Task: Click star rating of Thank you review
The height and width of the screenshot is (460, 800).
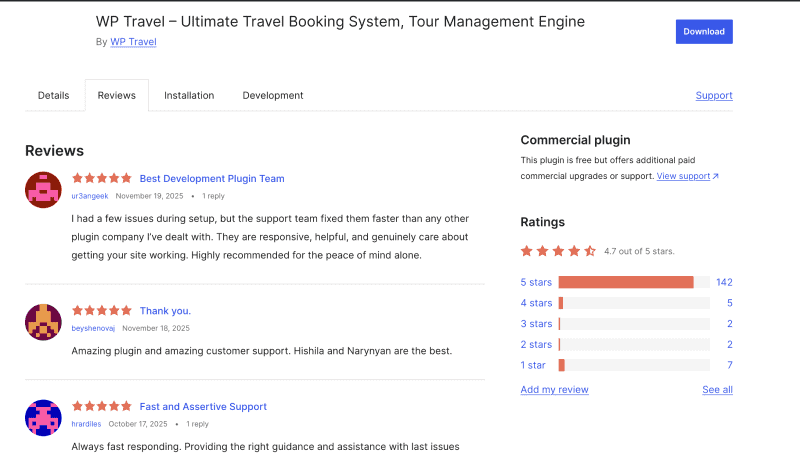Action: pyautogui.click(x=102, y=310)
